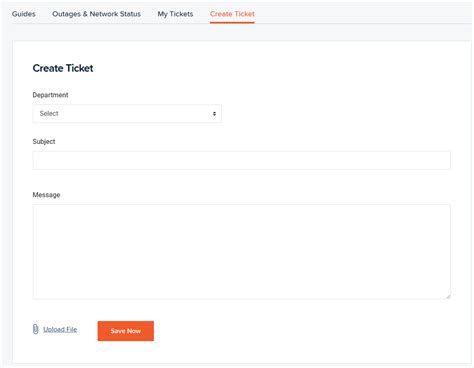Click the 'Select' placeholder text in Department
The height and width of the screenshot is (368, 474).
(49, 113)
